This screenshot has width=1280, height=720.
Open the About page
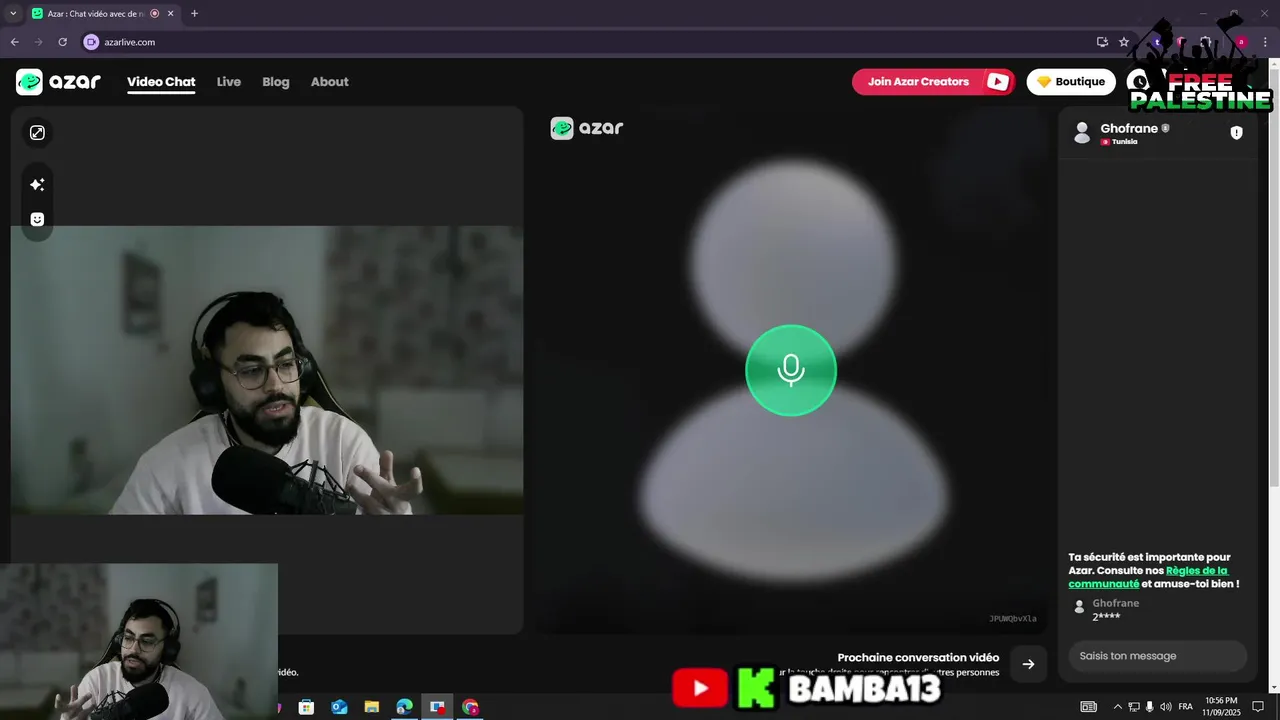tap(329, 82)
